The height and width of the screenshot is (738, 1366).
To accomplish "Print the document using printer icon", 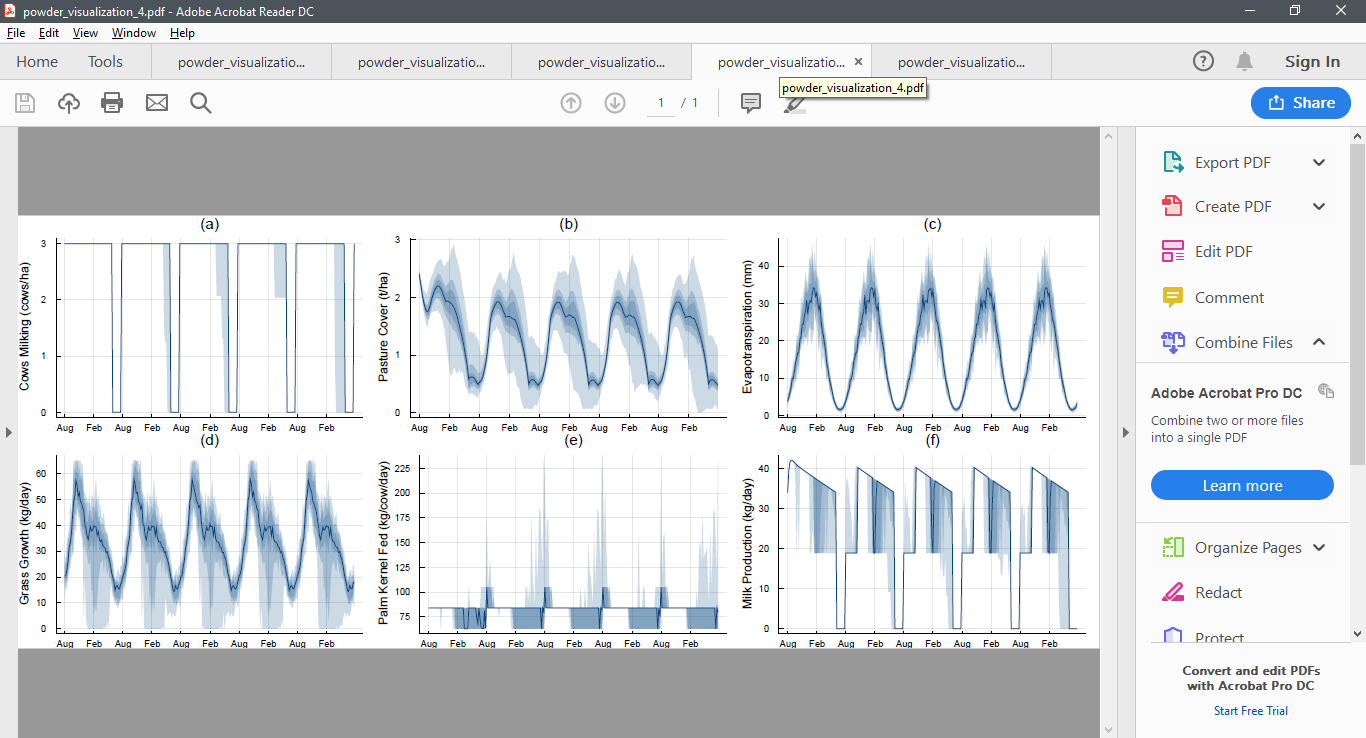I will [x=112, y=103].
